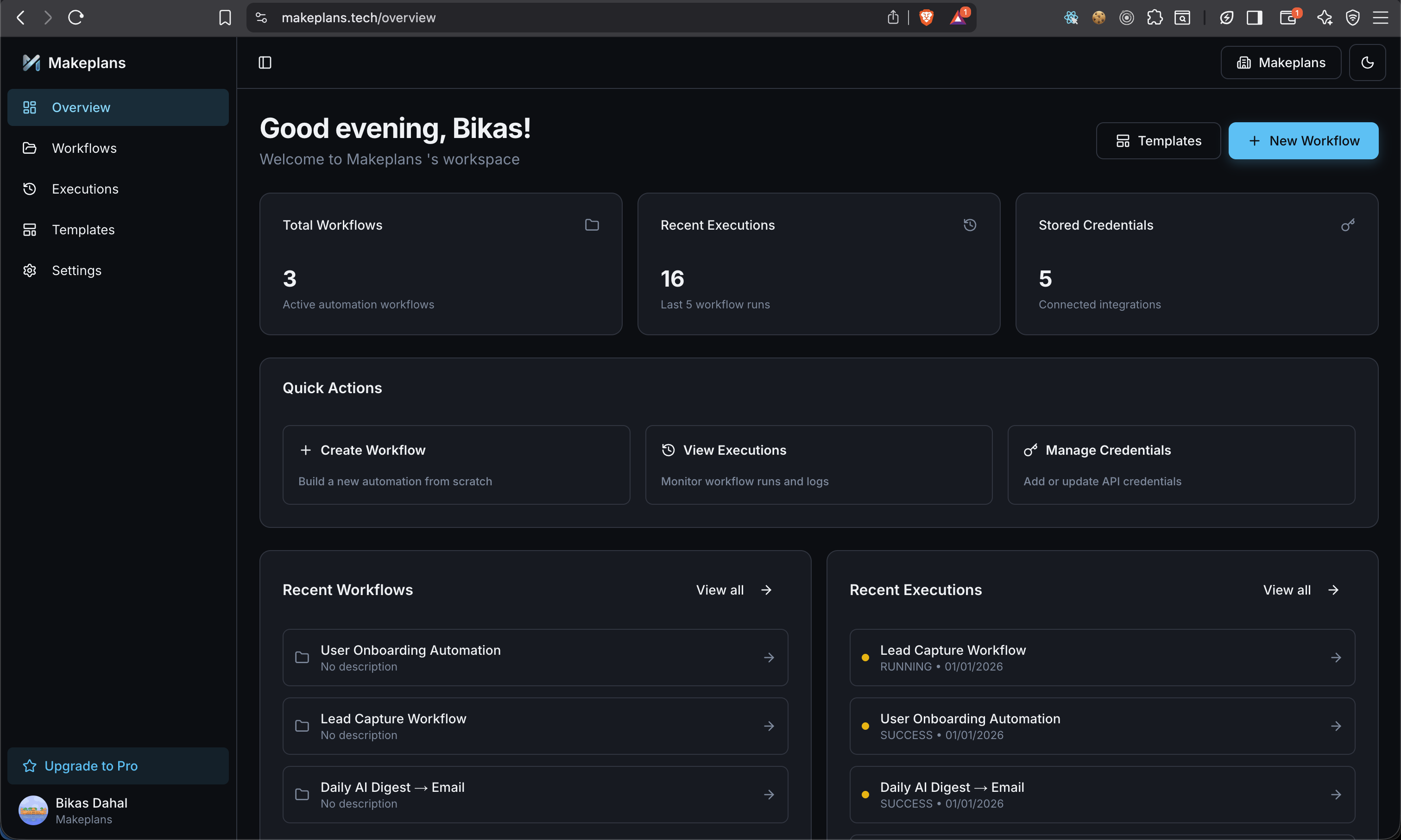Screen dimensions: 1401x840
Task: View all Recent Executions link
Action: pos(1300,590)
